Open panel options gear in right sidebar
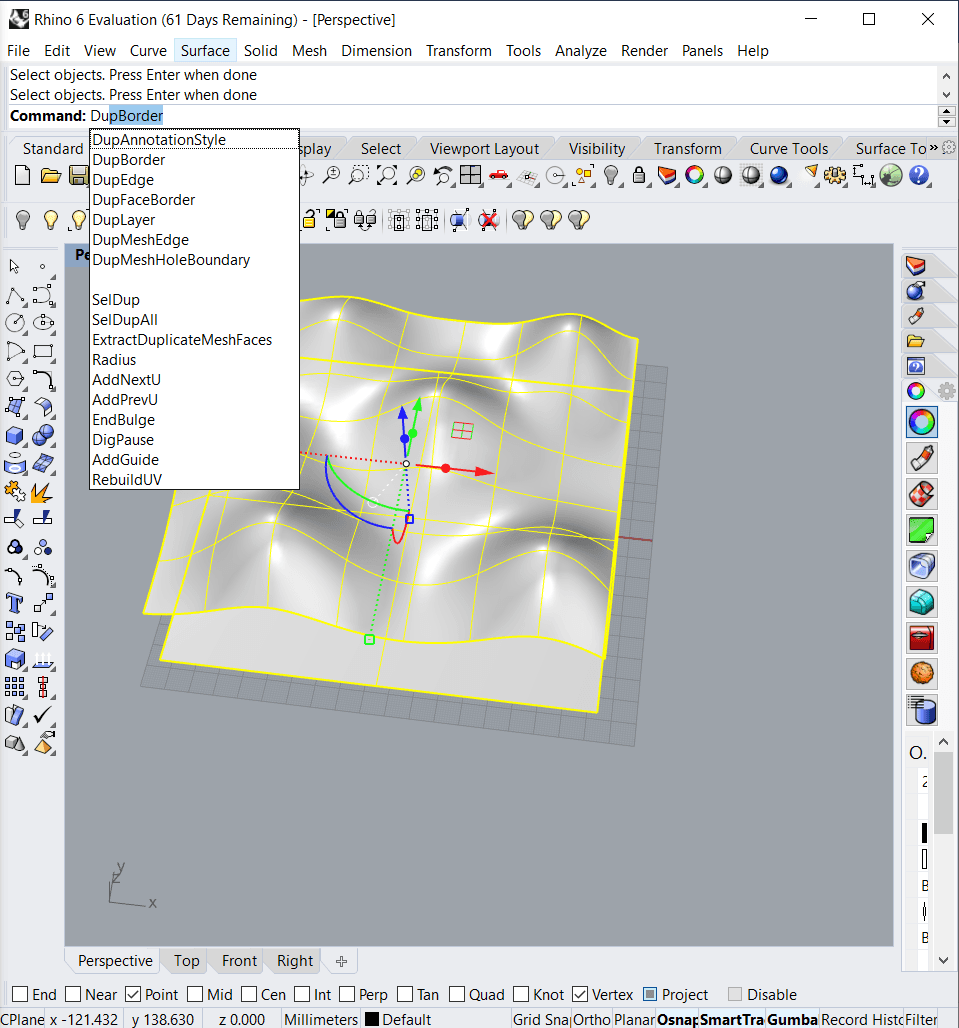The width and height of the screenshot is (959, 1028). pos(945,391)
